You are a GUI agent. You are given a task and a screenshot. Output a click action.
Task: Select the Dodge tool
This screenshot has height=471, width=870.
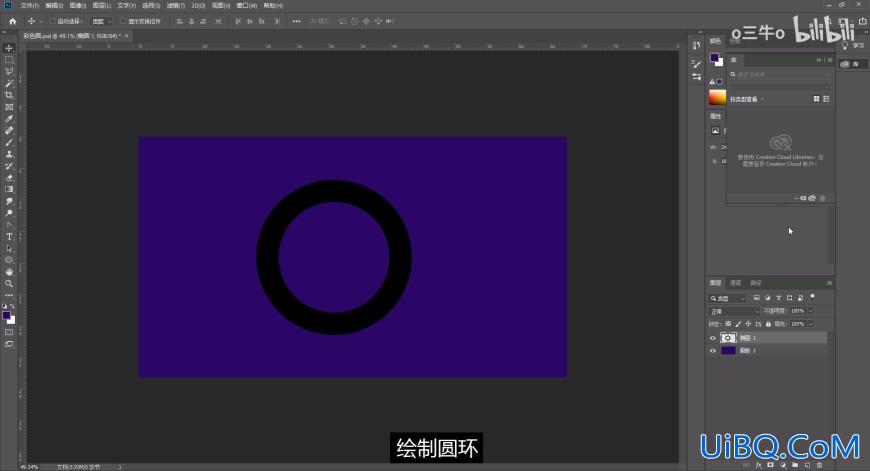(x=9, y=213)
